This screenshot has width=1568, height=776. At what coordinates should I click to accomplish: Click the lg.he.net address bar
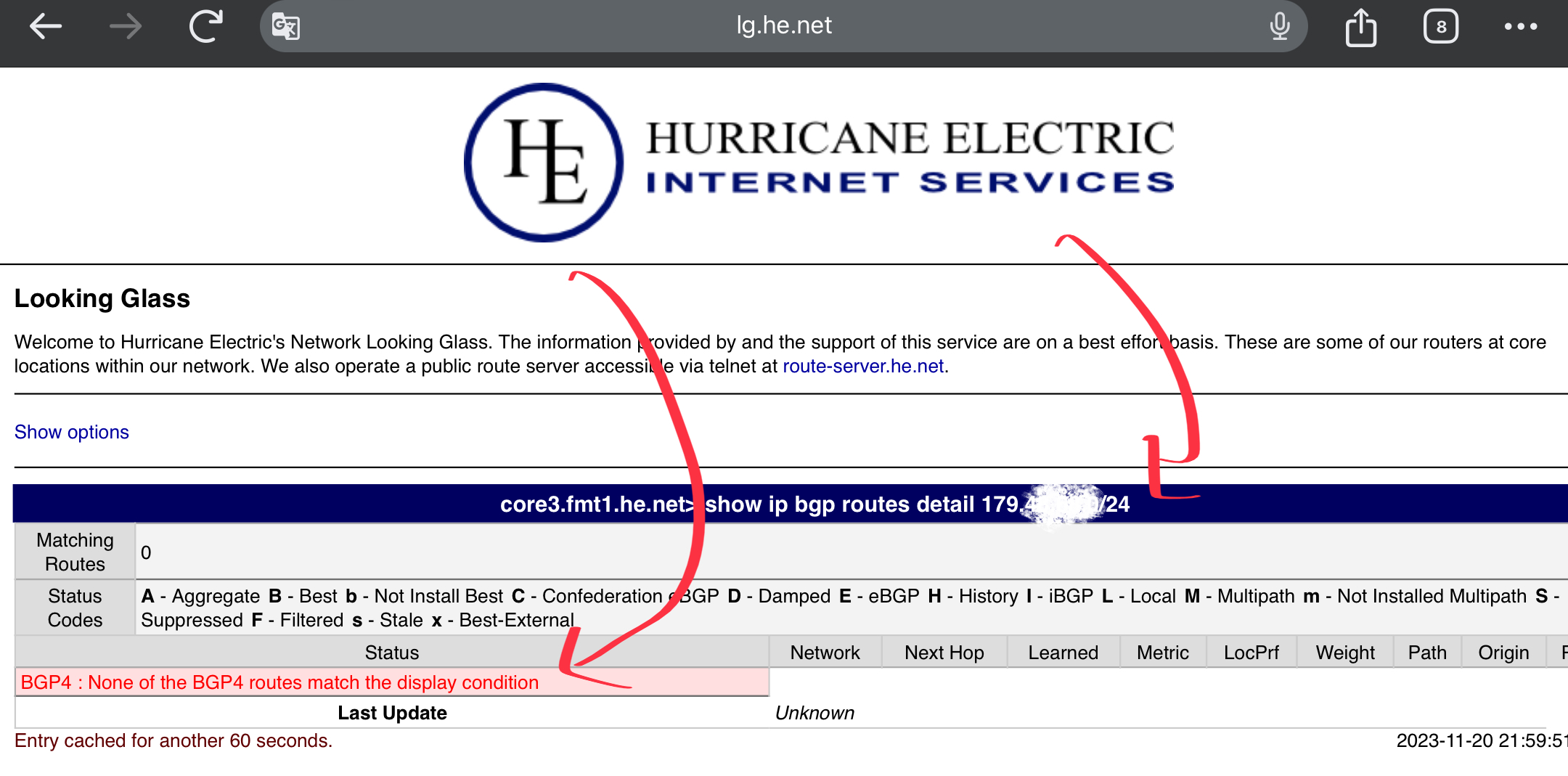click(784, 26)
